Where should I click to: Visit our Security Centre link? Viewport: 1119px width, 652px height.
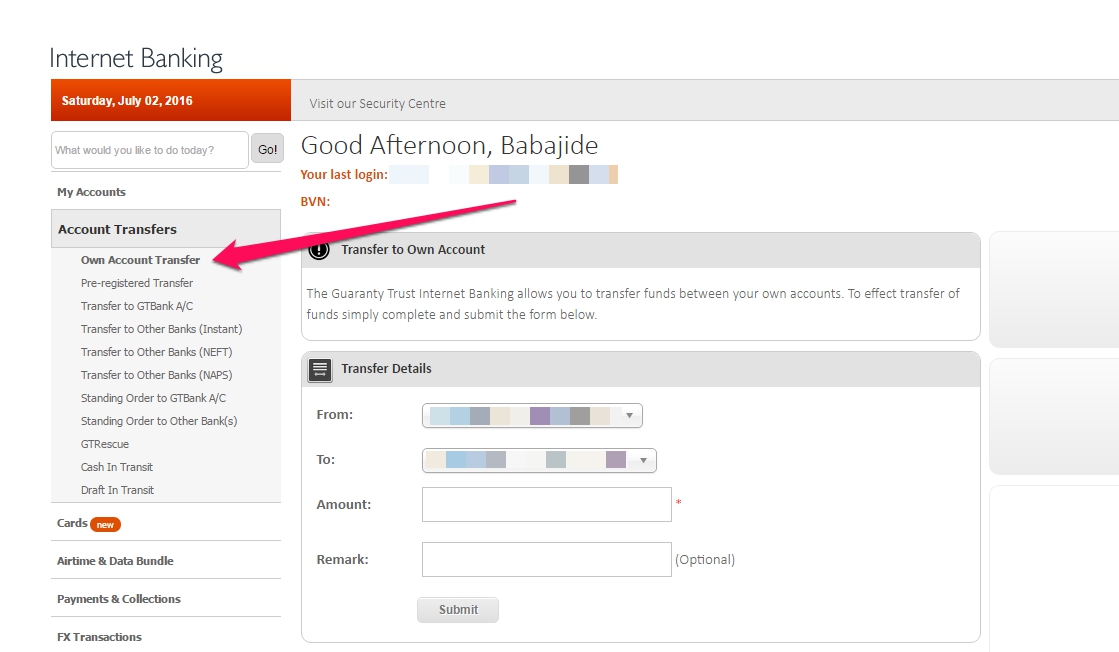[378, 103]
